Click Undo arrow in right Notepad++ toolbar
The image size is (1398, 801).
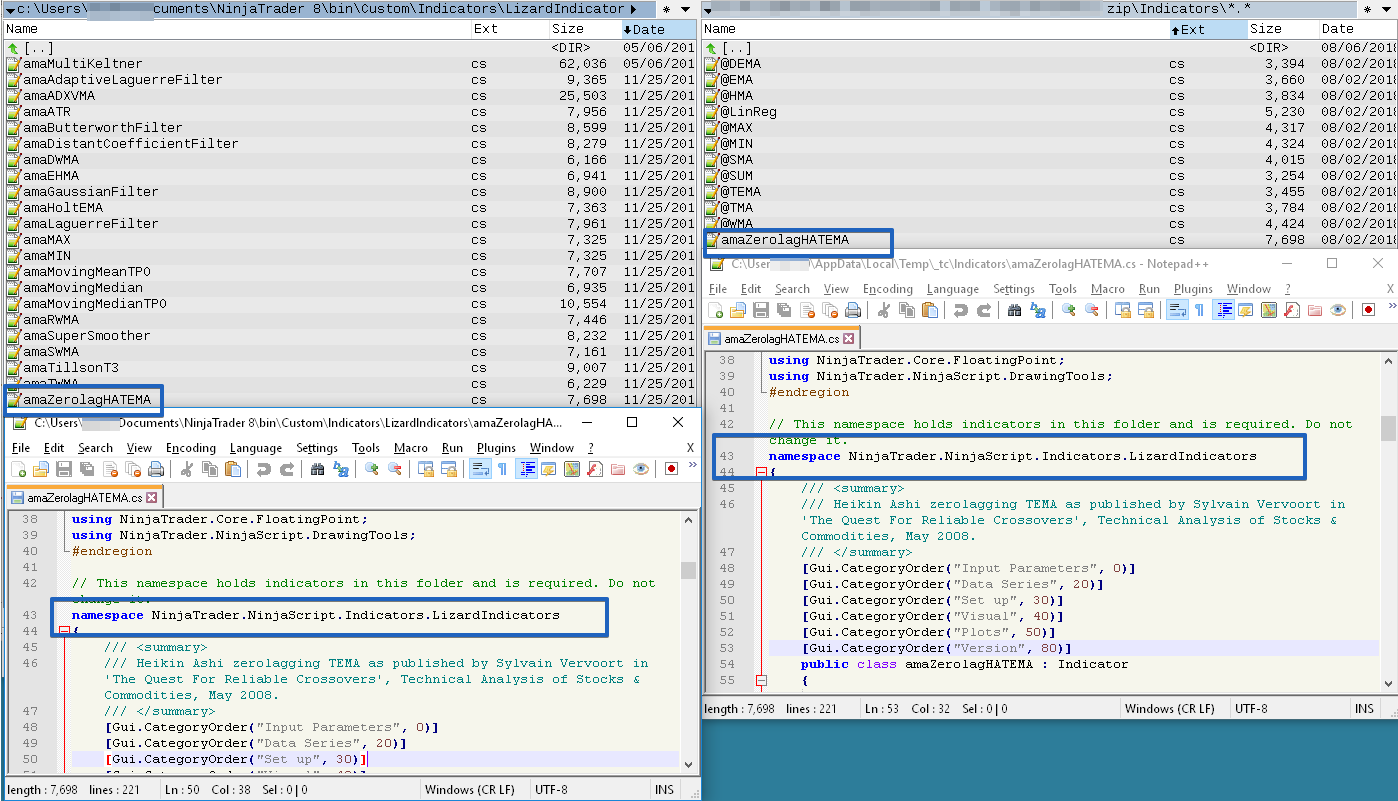pos(961,310)
